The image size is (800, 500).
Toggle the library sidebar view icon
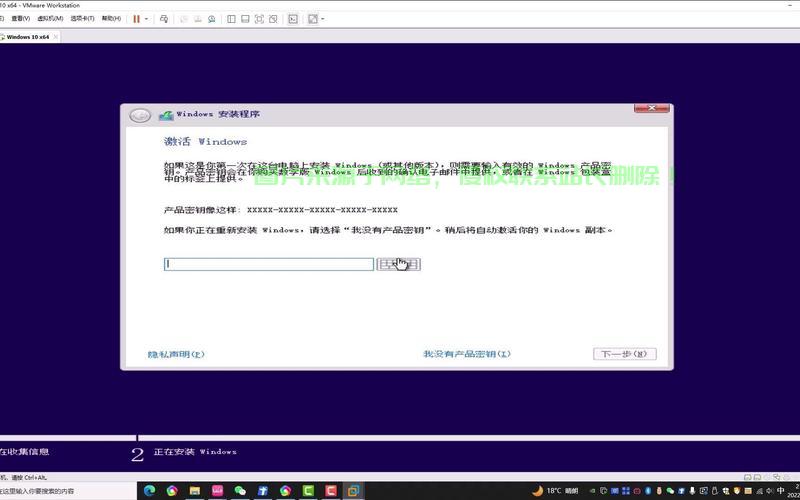[x=231, y=19]
